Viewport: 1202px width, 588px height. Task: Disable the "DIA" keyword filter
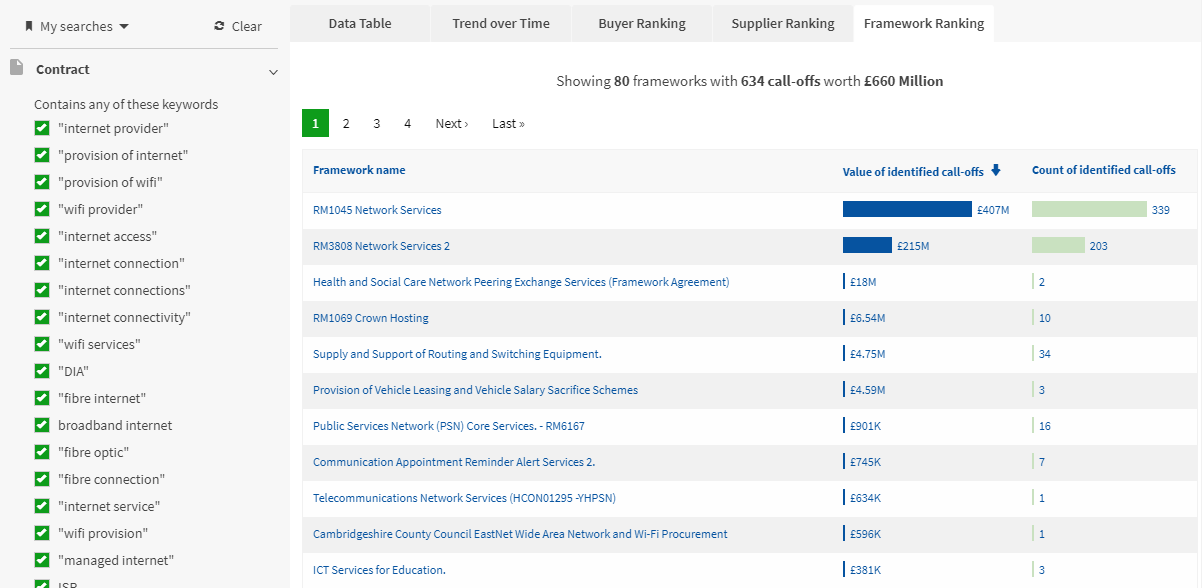(42, 371)
